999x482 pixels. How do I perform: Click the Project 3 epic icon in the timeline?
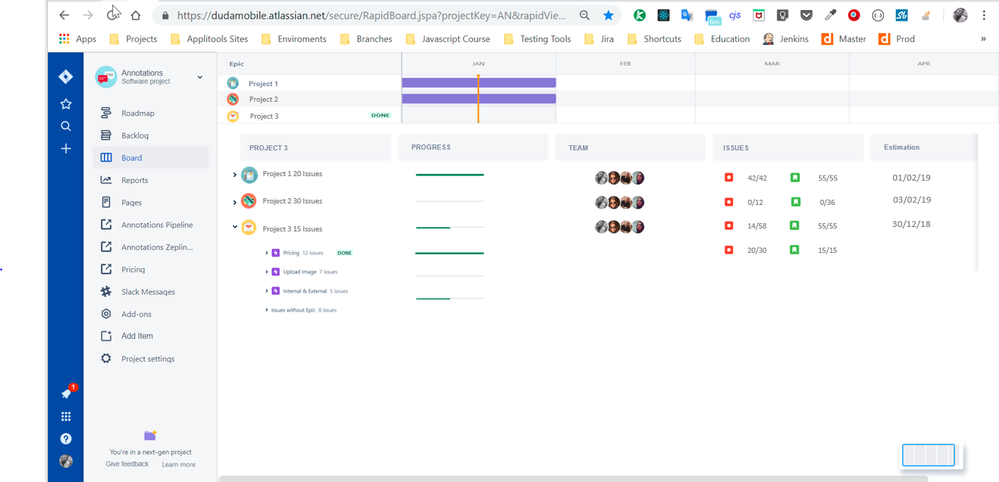[233, 116]
